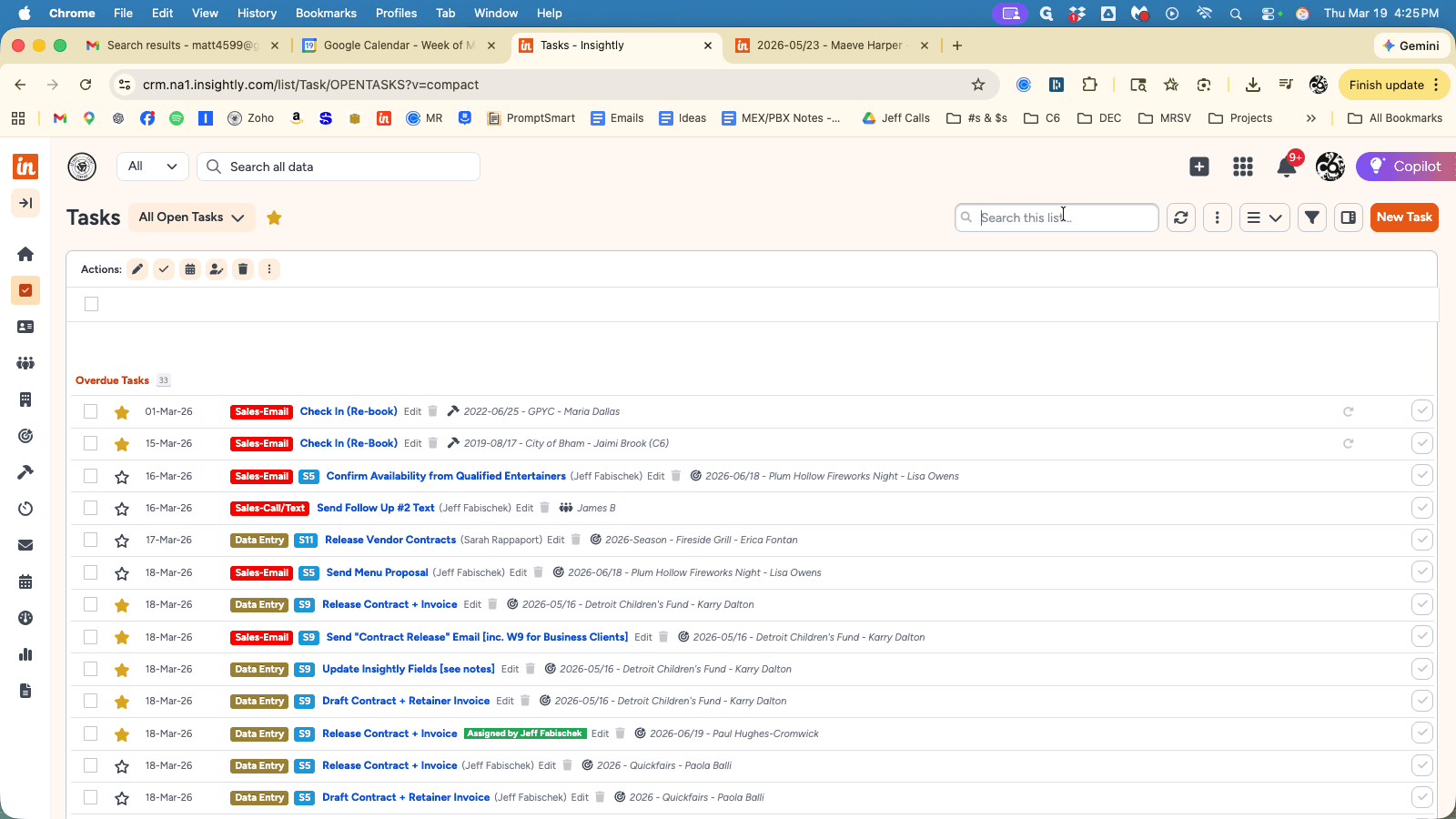
Task: Click the Finish update button in Chrome
Action: point(1393,85)
